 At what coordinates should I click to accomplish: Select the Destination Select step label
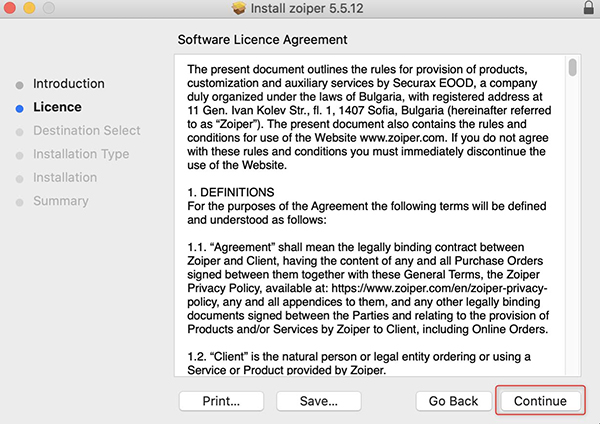click(87, 130)
